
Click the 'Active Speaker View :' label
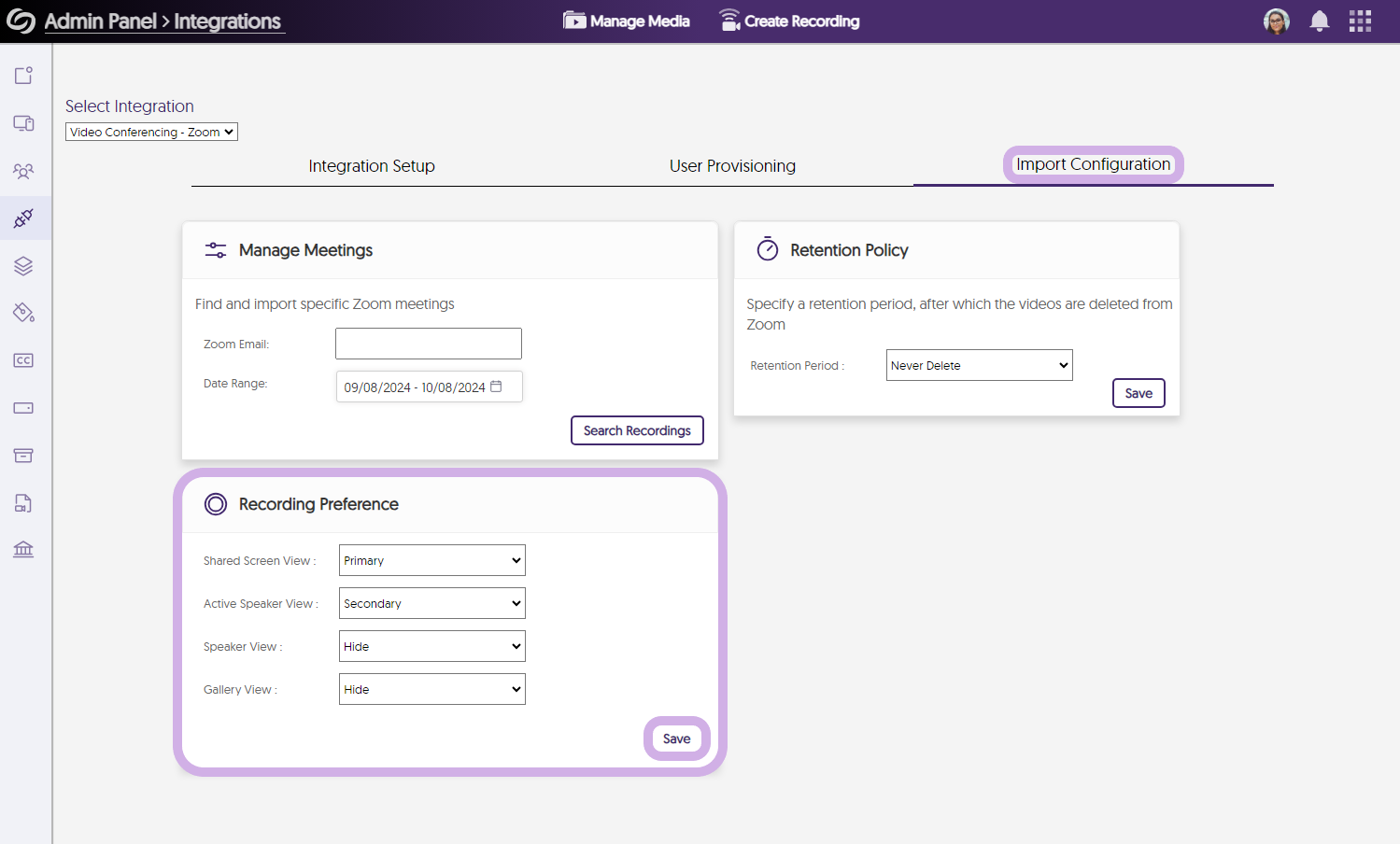click(x=261, y=604)
